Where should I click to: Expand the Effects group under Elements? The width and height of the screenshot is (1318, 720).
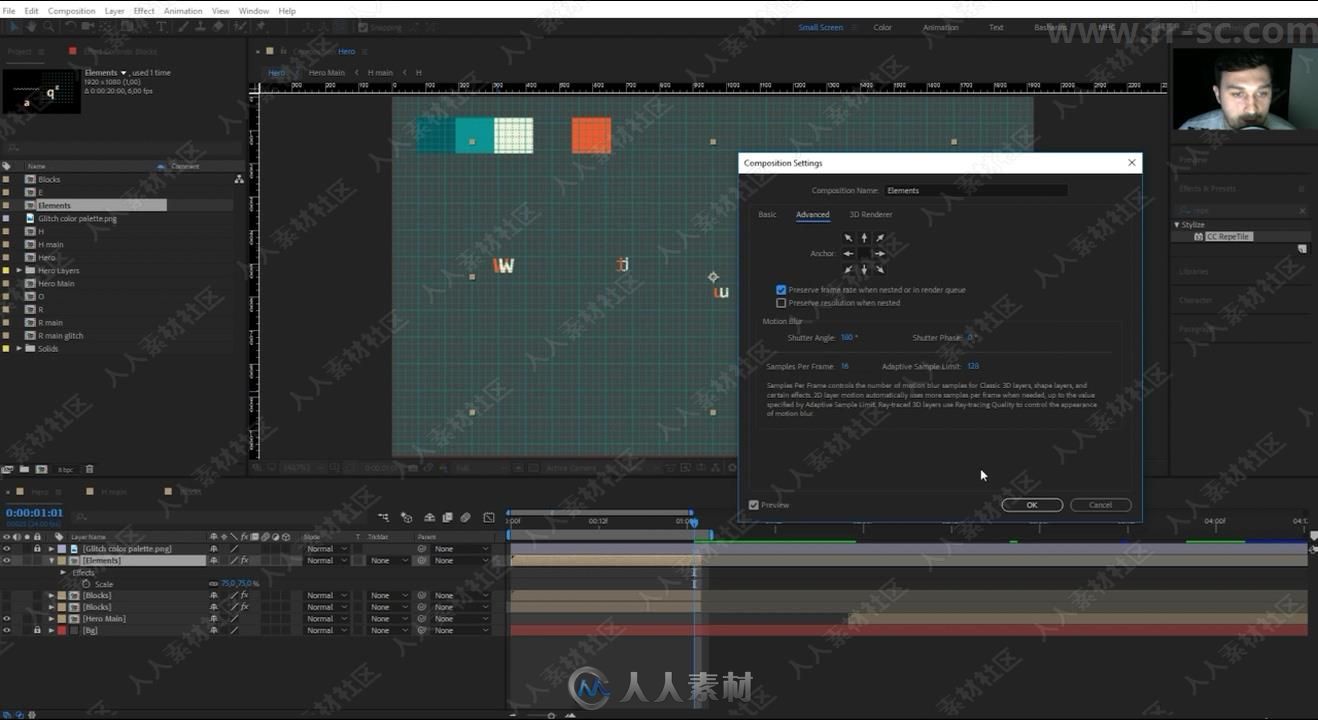click(x=63, y=573)
